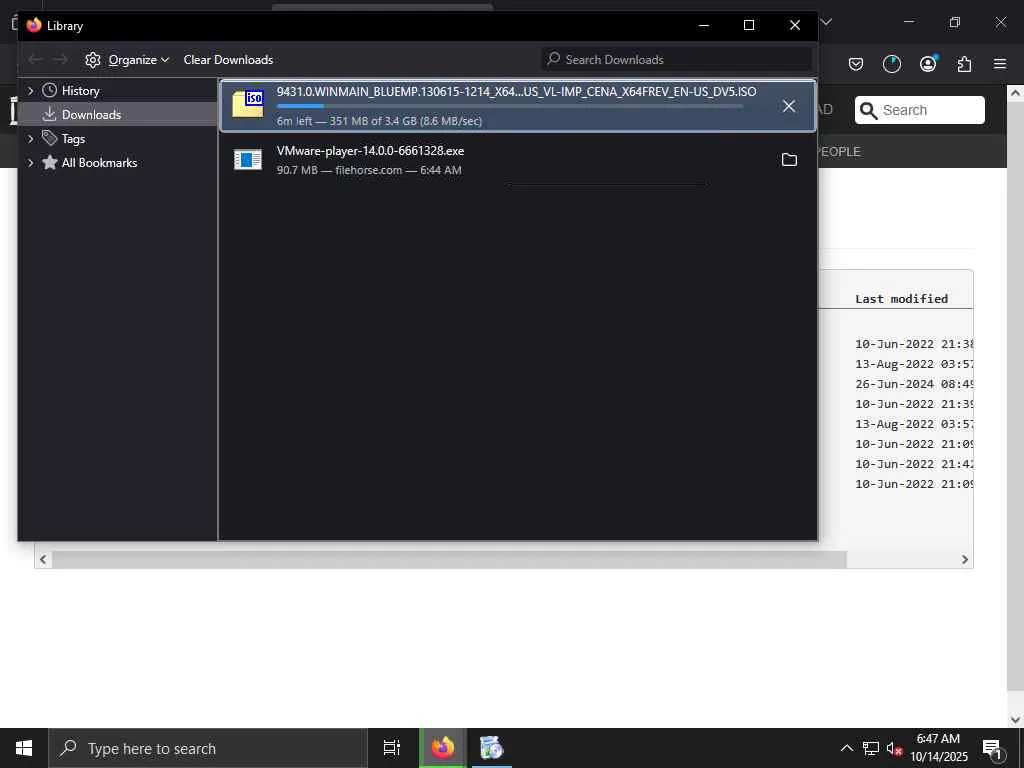Screen dimensions: 1024x768
Task: Click the web page Search box
Action: [x=920, y=110]
